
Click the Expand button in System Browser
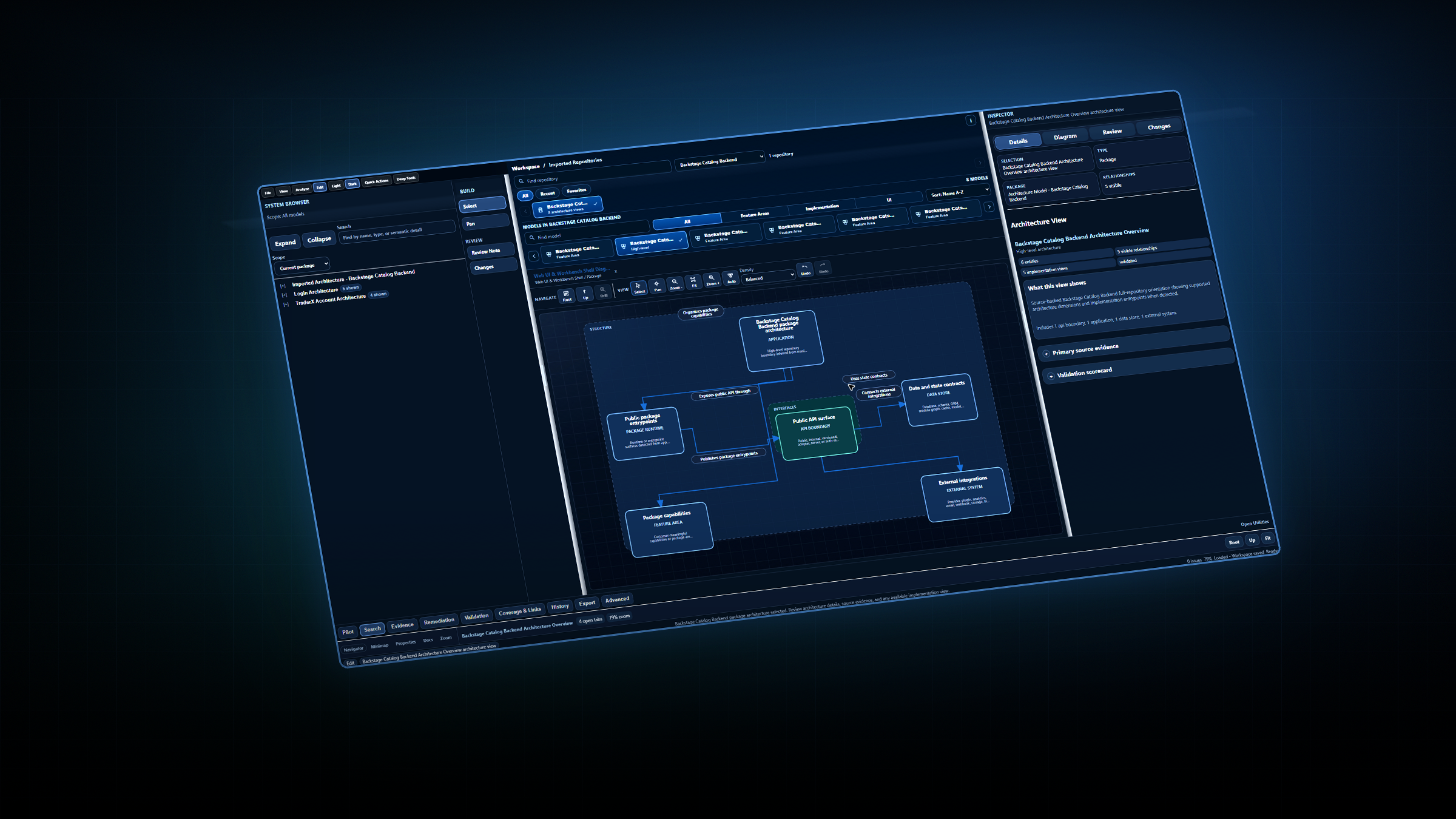[x=285, y=243]
